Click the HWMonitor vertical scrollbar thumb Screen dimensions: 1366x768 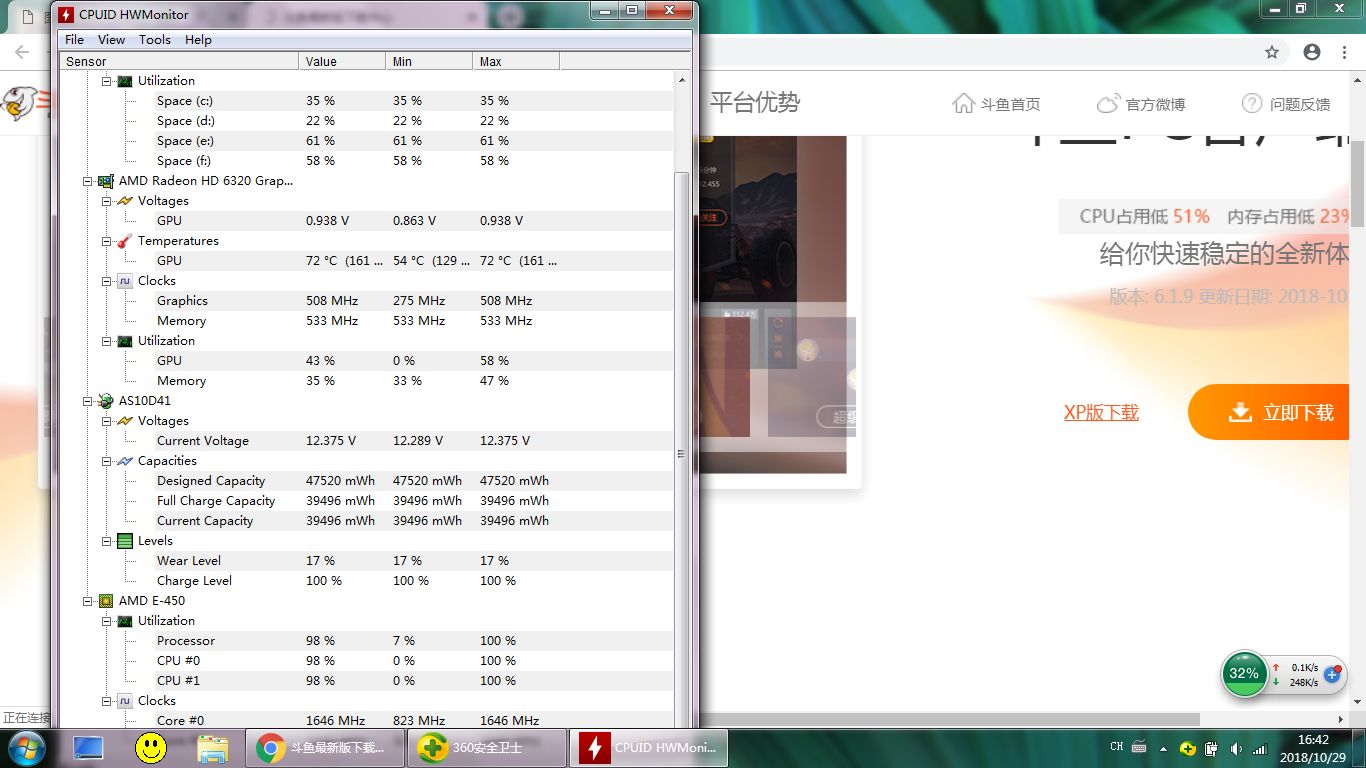[683, 455]
